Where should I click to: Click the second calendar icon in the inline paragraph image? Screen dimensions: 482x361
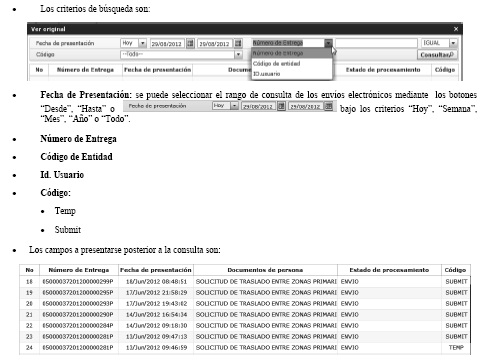[329, 106]
